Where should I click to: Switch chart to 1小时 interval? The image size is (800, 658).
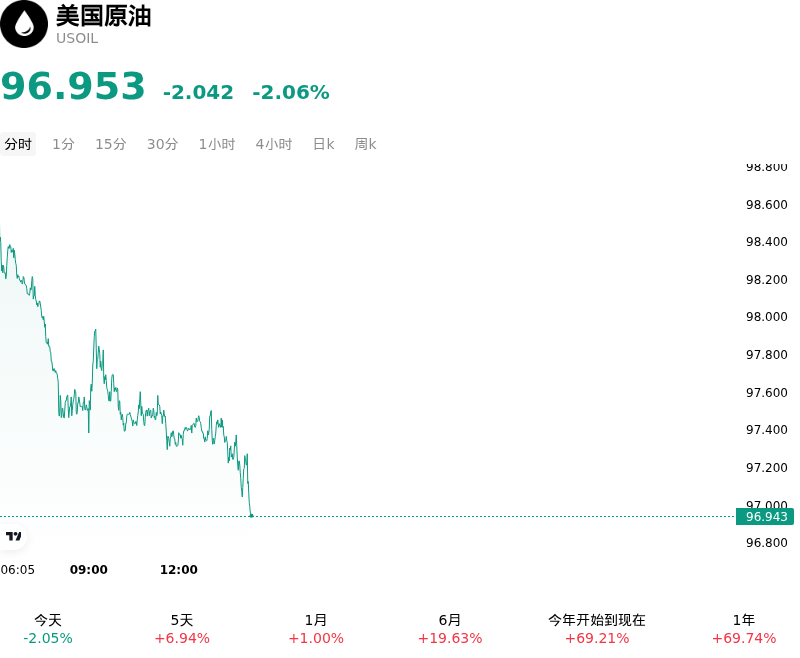(217, 144)
